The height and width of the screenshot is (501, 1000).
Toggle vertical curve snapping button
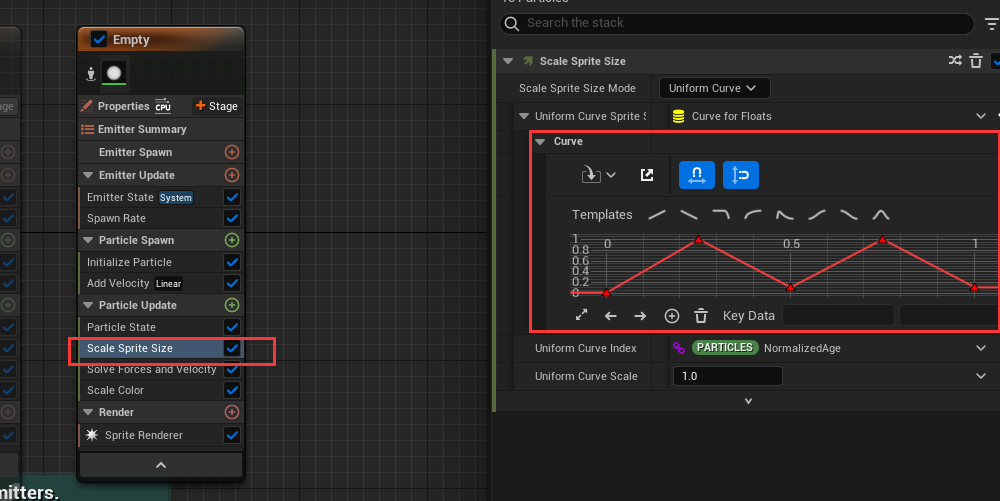click(741, 175)
